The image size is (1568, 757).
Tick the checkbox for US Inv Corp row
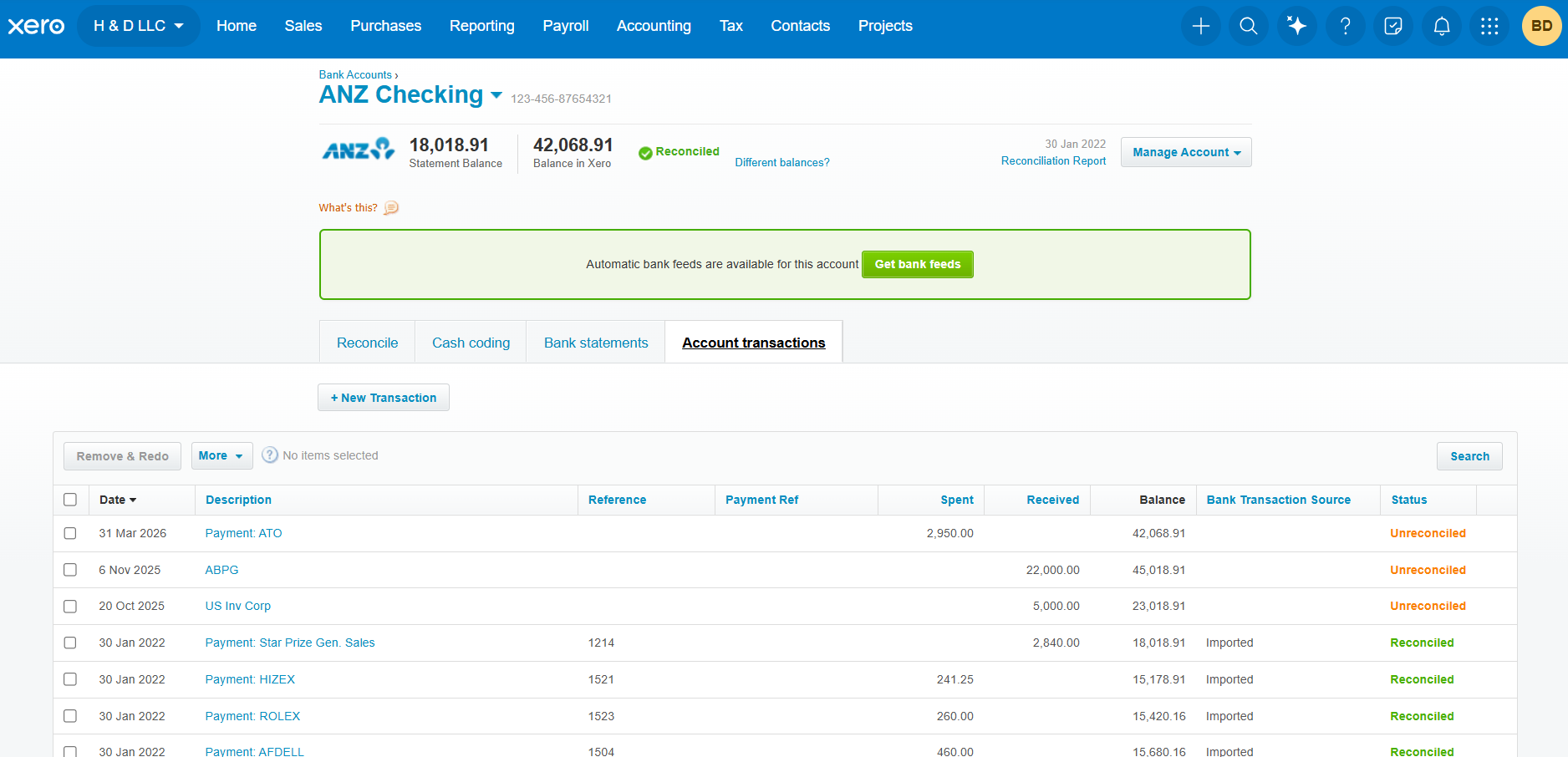pos(70,606)
